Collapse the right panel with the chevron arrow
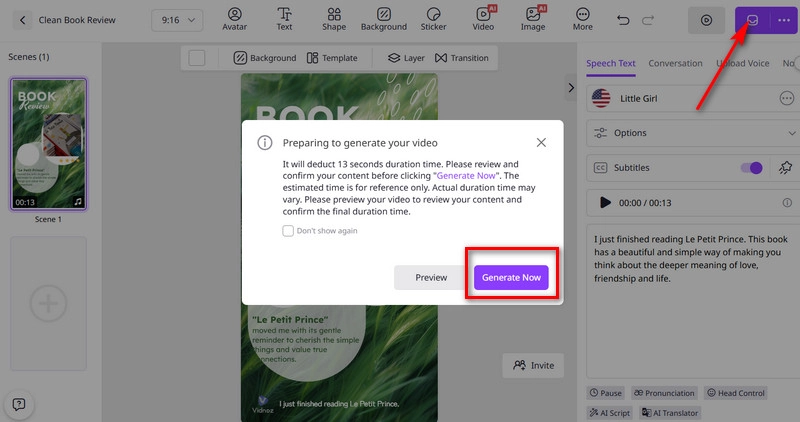 pos(571,88)
